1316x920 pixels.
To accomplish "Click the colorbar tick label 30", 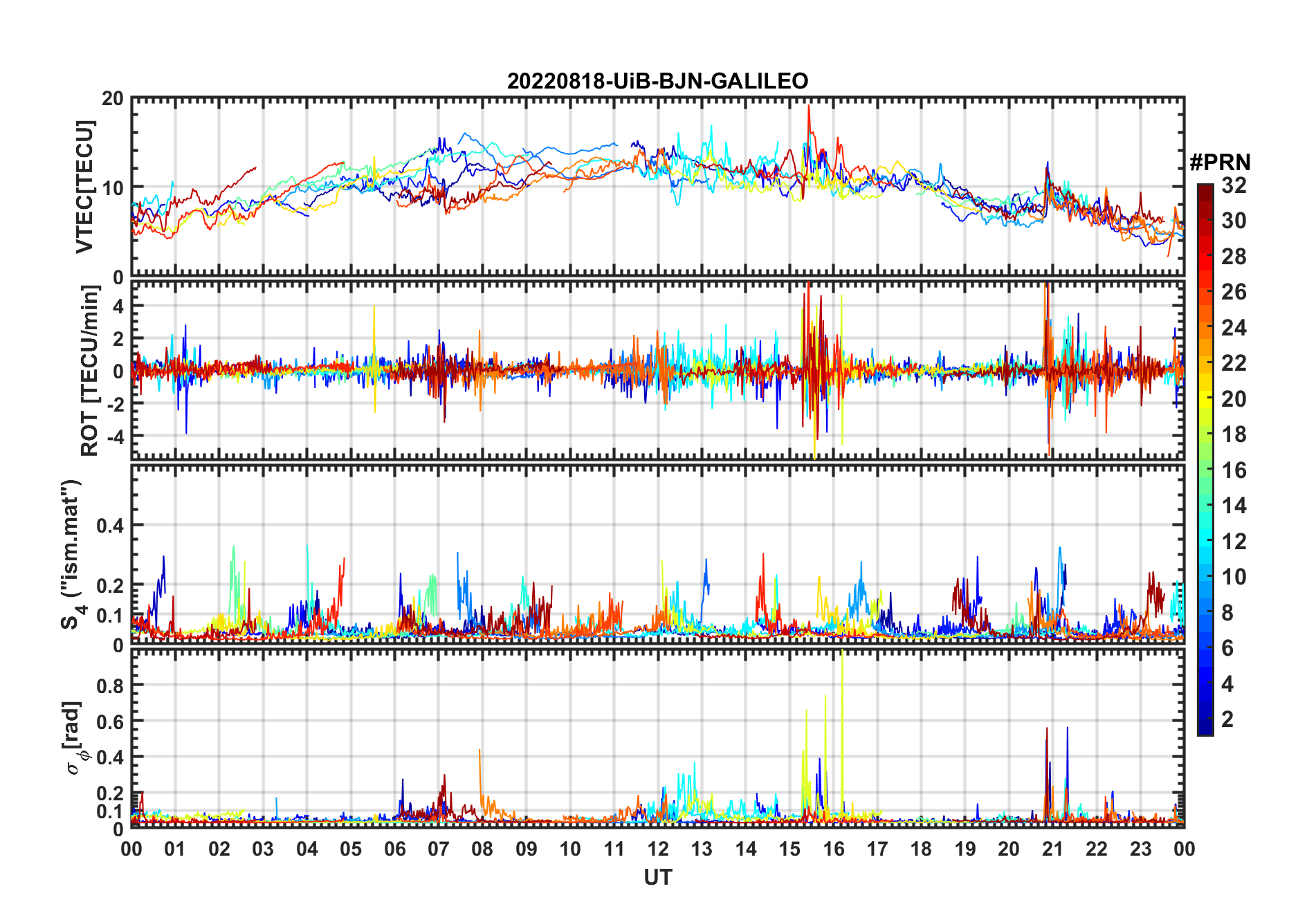I will [x=1234, y=221].
